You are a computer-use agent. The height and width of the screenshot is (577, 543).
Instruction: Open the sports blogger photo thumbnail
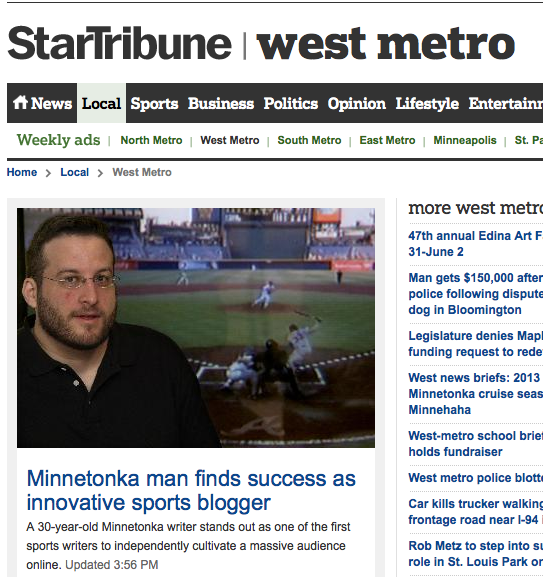pos(196,328)
